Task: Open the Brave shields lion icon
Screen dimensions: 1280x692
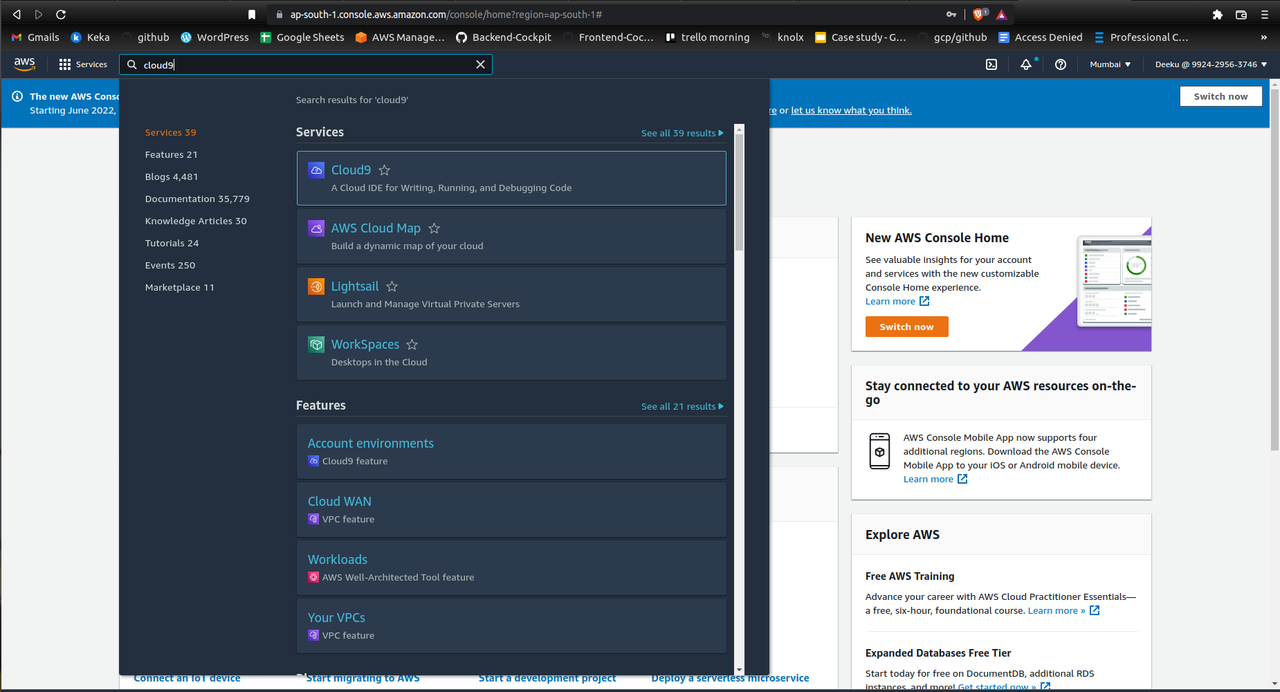Action: (x=979, y=14)
